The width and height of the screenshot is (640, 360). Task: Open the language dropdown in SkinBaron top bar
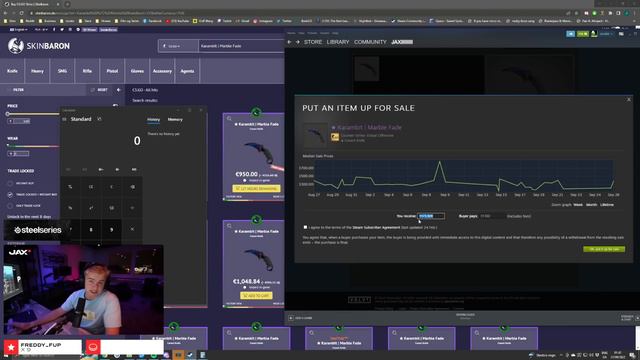[x=19, y=30]
